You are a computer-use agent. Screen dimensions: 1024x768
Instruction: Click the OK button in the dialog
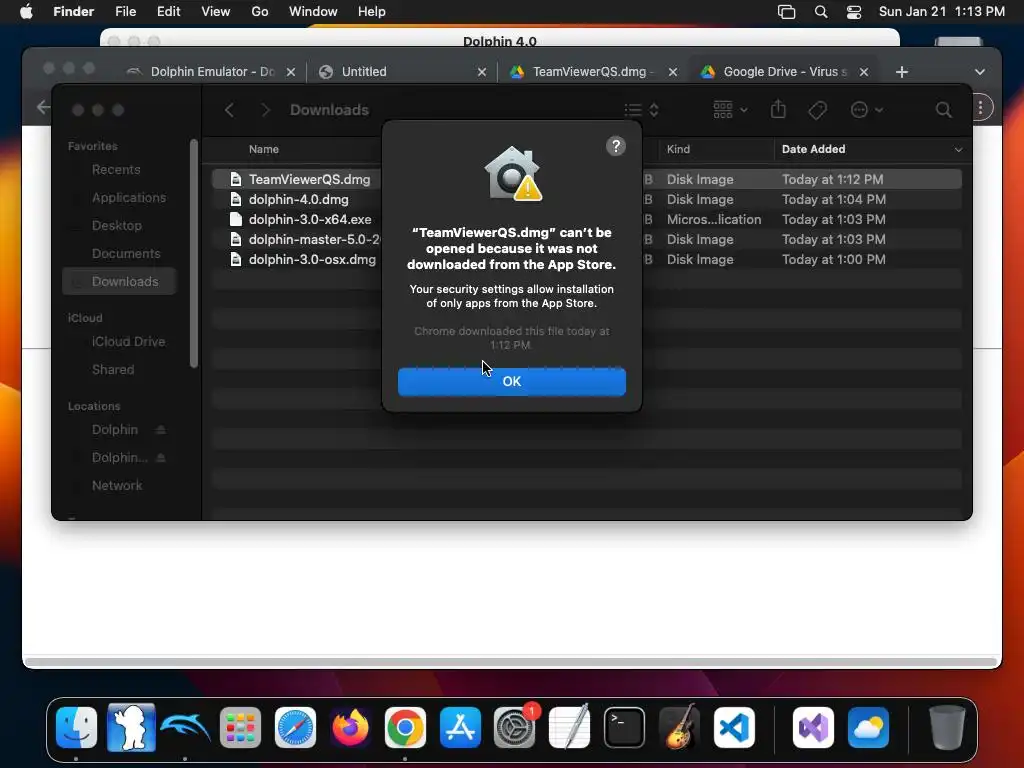[511, 381]
